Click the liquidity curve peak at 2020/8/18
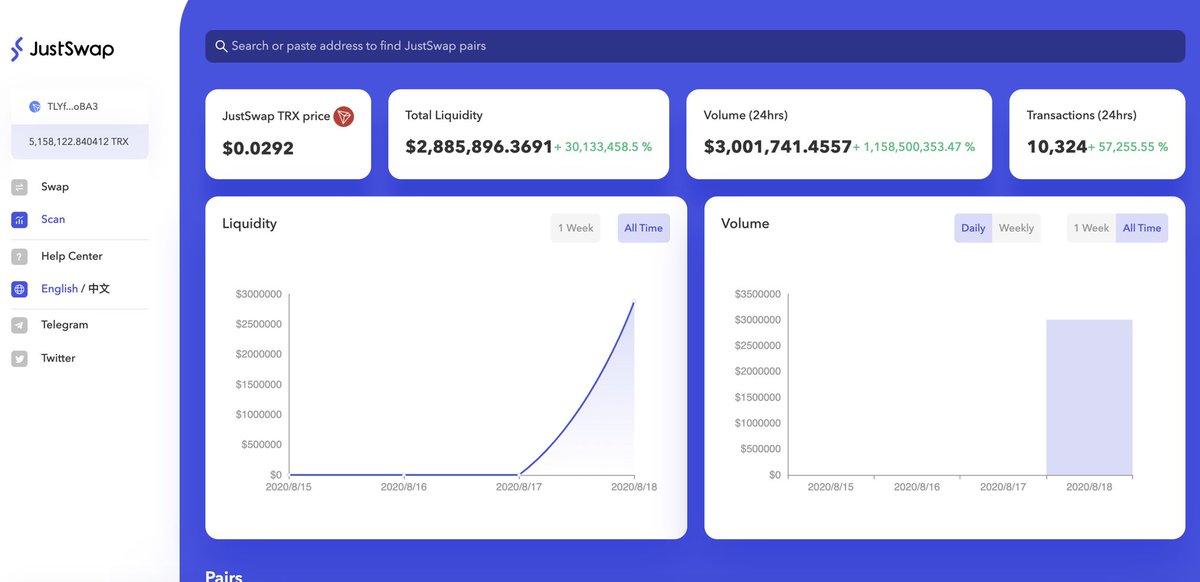 tap(633, 303)
